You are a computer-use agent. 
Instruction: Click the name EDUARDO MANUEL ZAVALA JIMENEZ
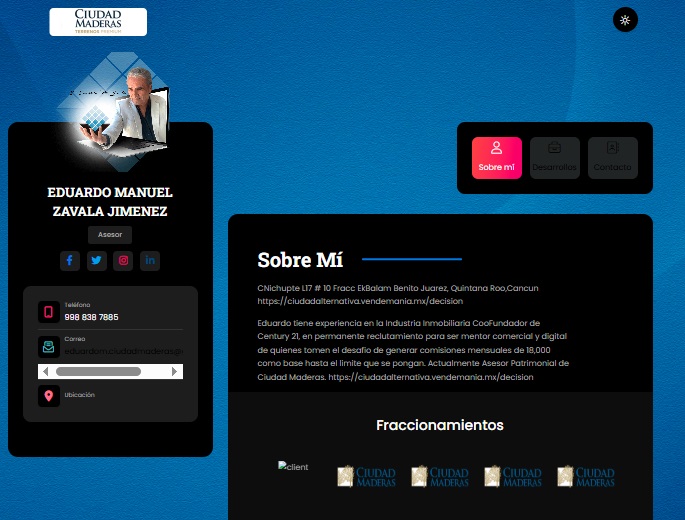[x=110, y=202]
